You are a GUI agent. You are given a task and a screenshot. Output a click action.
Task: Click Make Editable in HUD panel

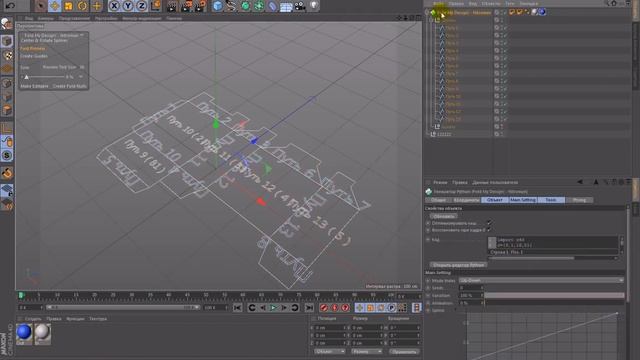click(34, 86)
